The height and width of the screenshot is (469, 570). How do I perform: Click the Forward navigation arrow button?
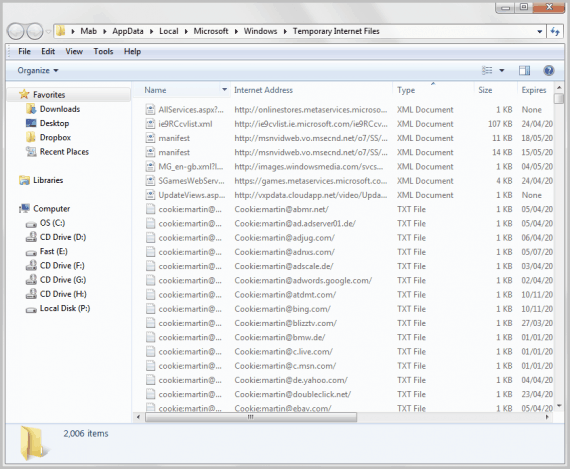click(35, 31)
